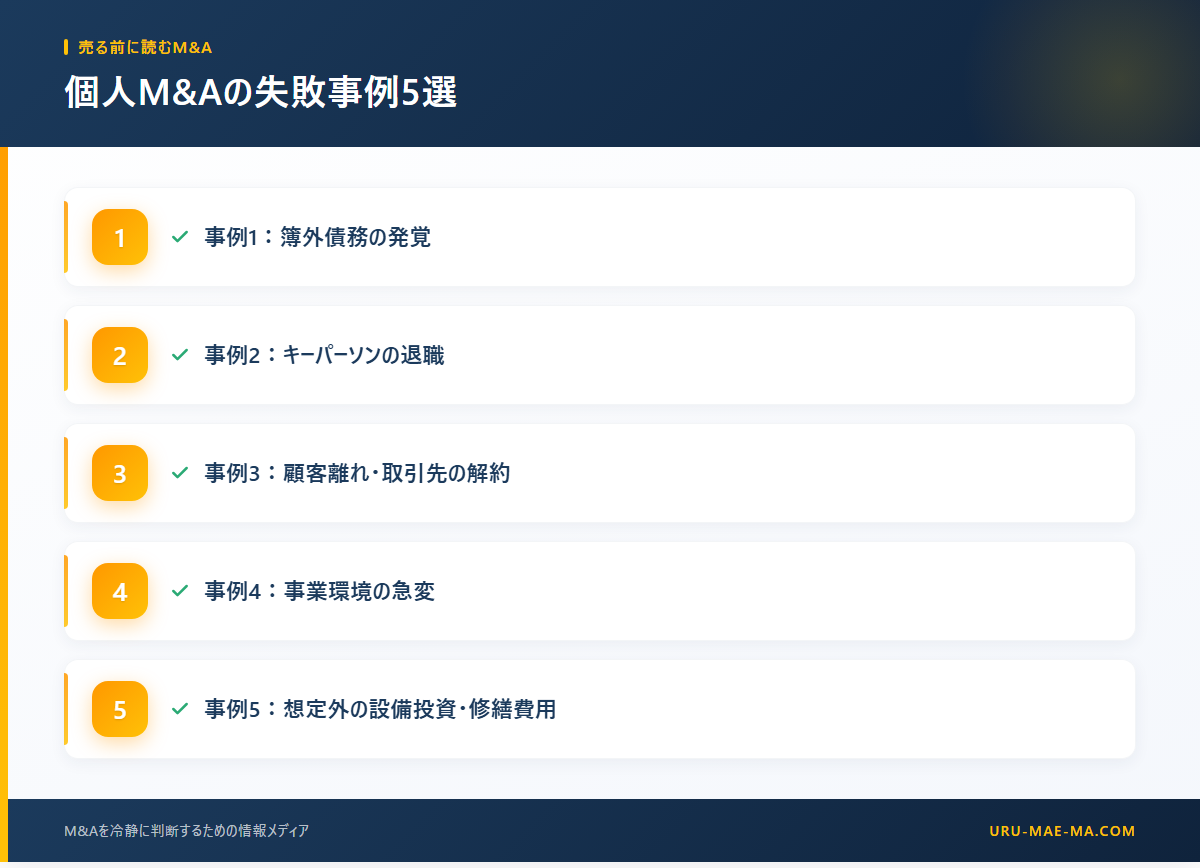The width and height of the screenshot is (1200, 868).
Task: Click the orange number 1 badge
Action: pyautogui.click(x=120, y=237)
